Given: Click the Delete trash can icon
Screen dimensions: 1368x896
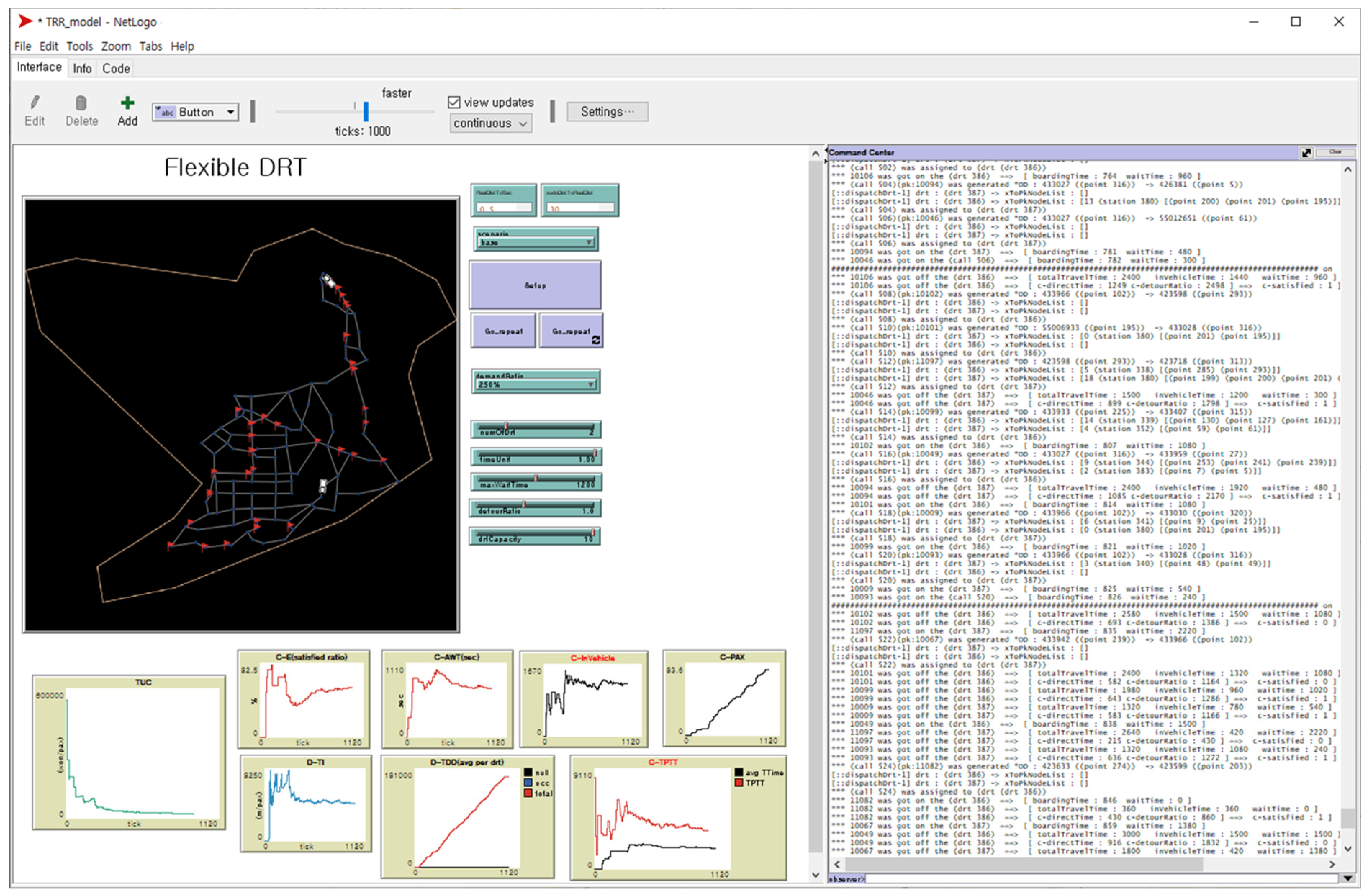Looking at the screenshot, I should point(81,103).
